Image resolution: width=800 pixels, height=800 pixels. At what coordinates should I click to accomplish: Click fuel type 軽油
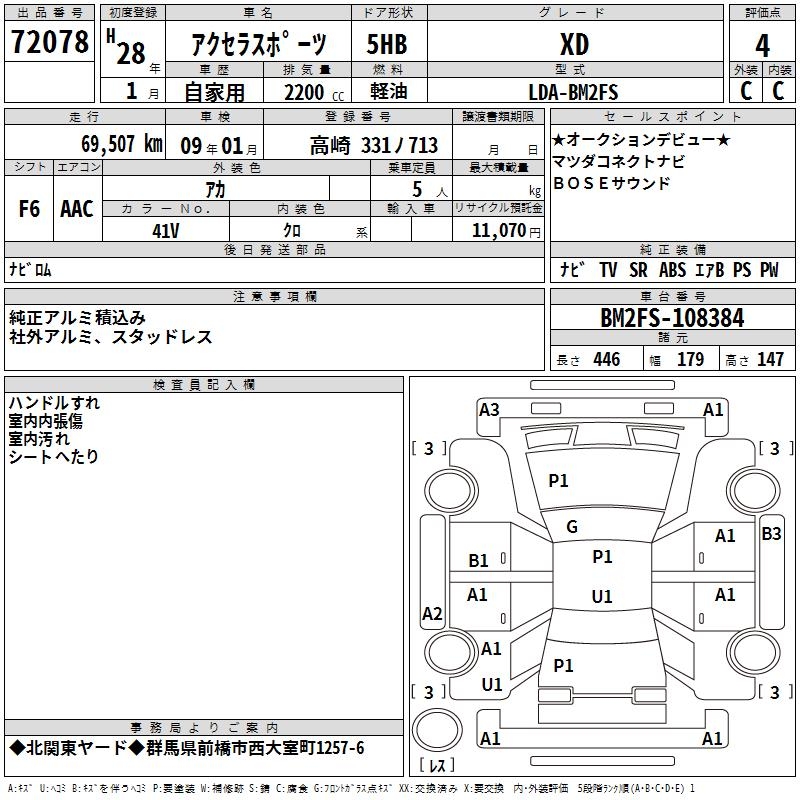(389, 91)
